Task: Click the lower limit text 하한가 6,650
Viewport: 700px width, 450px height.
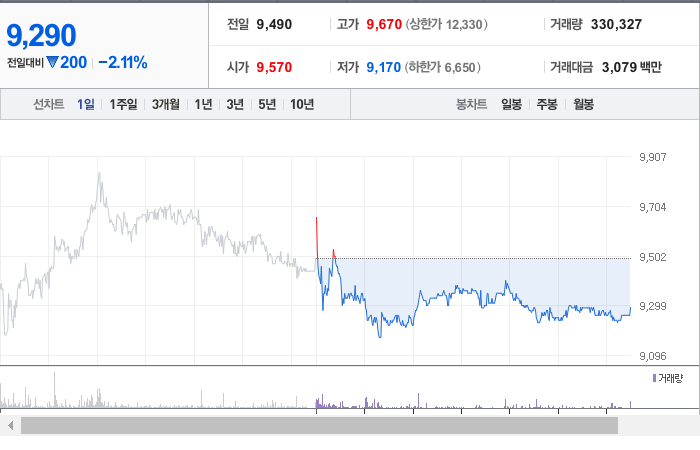Action: click(x=442, y=67)
